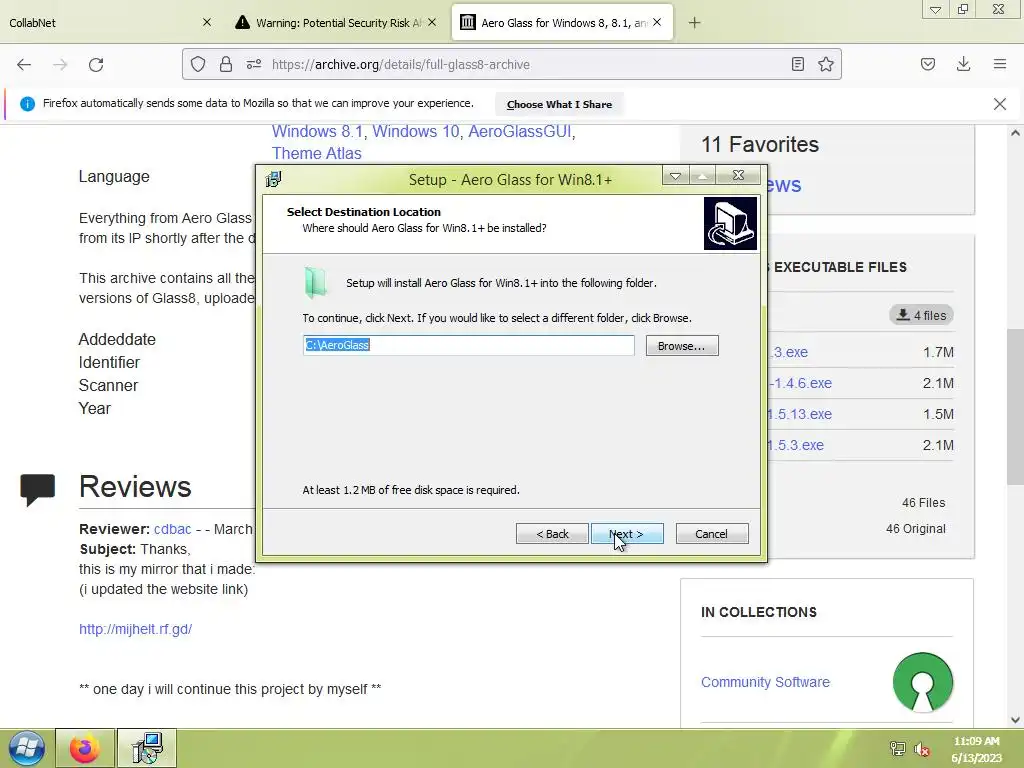Open the Windows Start orb
Screen dimensions: 1024x768
[27, 749]
